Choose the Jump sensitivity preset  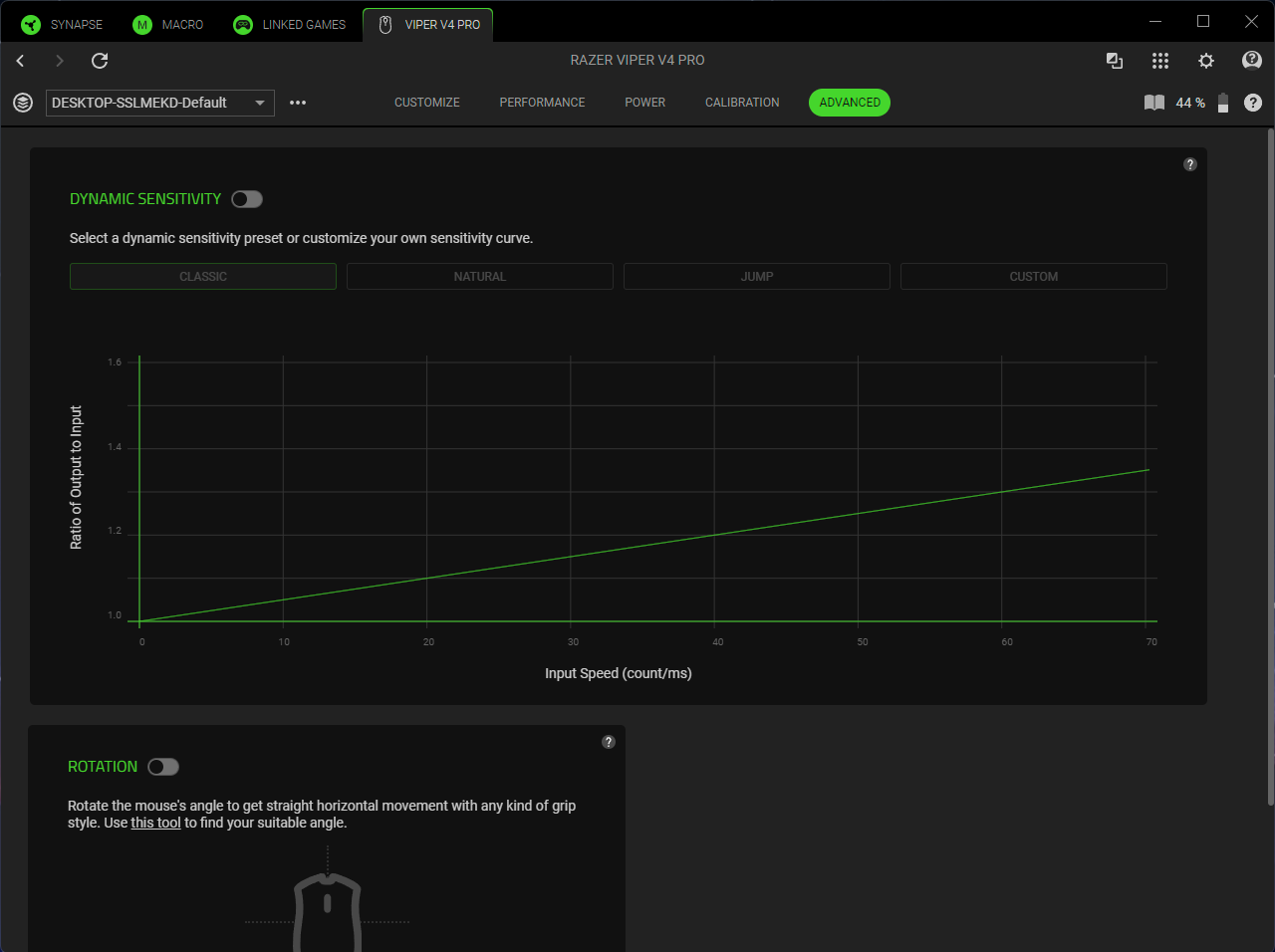[x=757, y=277]
